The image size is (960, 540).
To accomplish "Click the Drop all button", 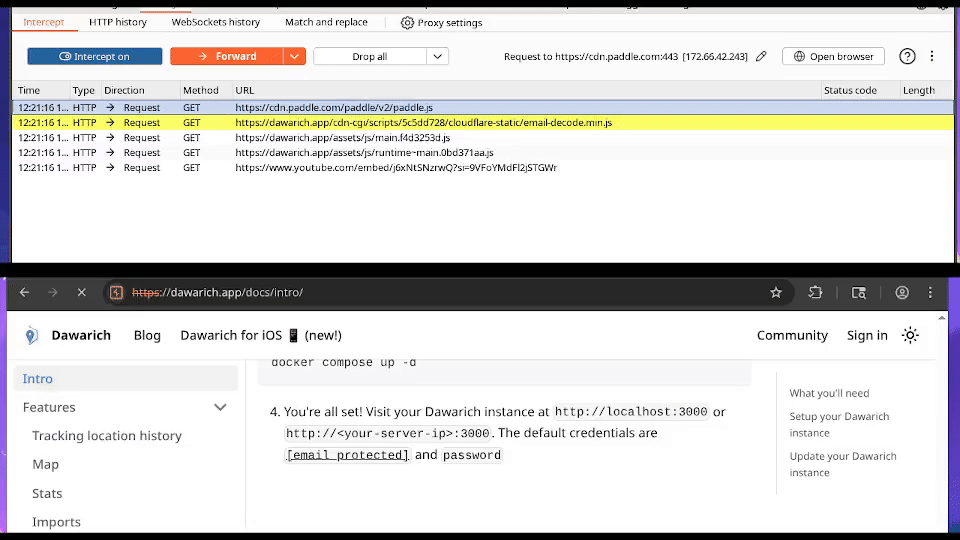I will (370, 56).
